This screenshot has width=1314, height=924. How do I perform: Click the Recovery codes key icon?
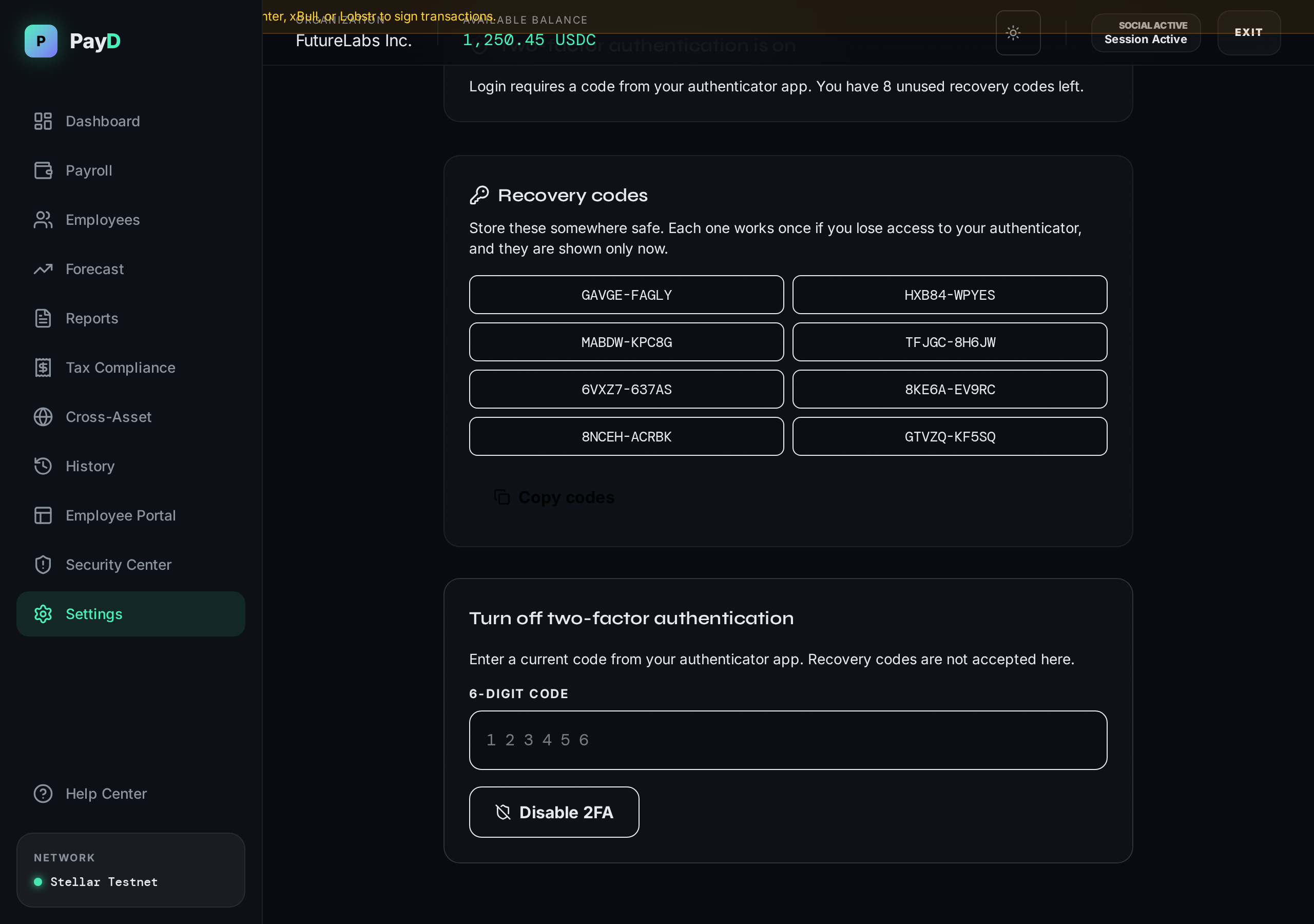(479, 195)
